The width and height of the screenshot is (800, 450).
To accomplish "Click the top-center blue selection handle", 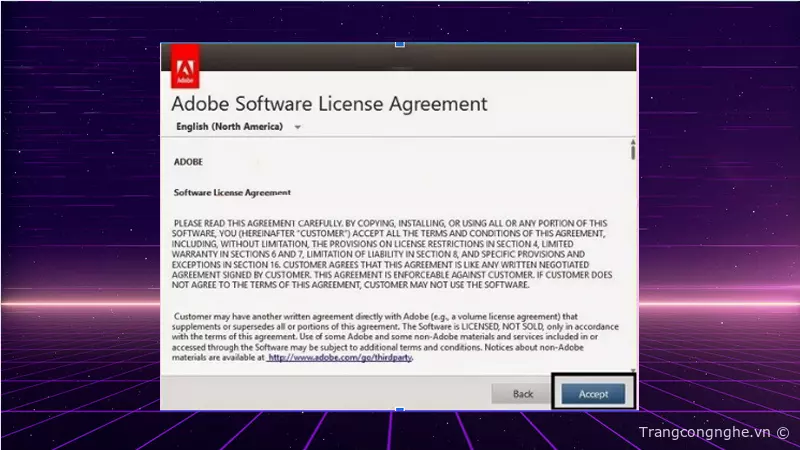I will tap(399, 43).
